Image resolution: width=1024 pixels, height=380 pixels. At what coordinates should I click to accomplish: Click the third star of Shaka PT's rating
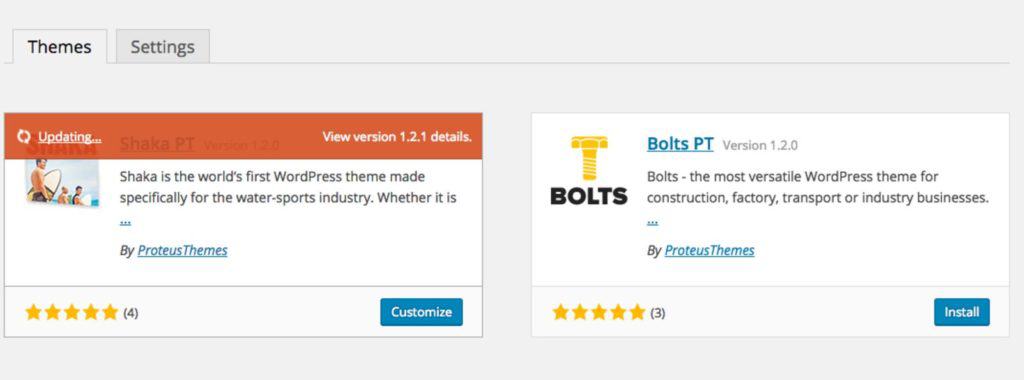pyautogui.click(x=72, y=312)
